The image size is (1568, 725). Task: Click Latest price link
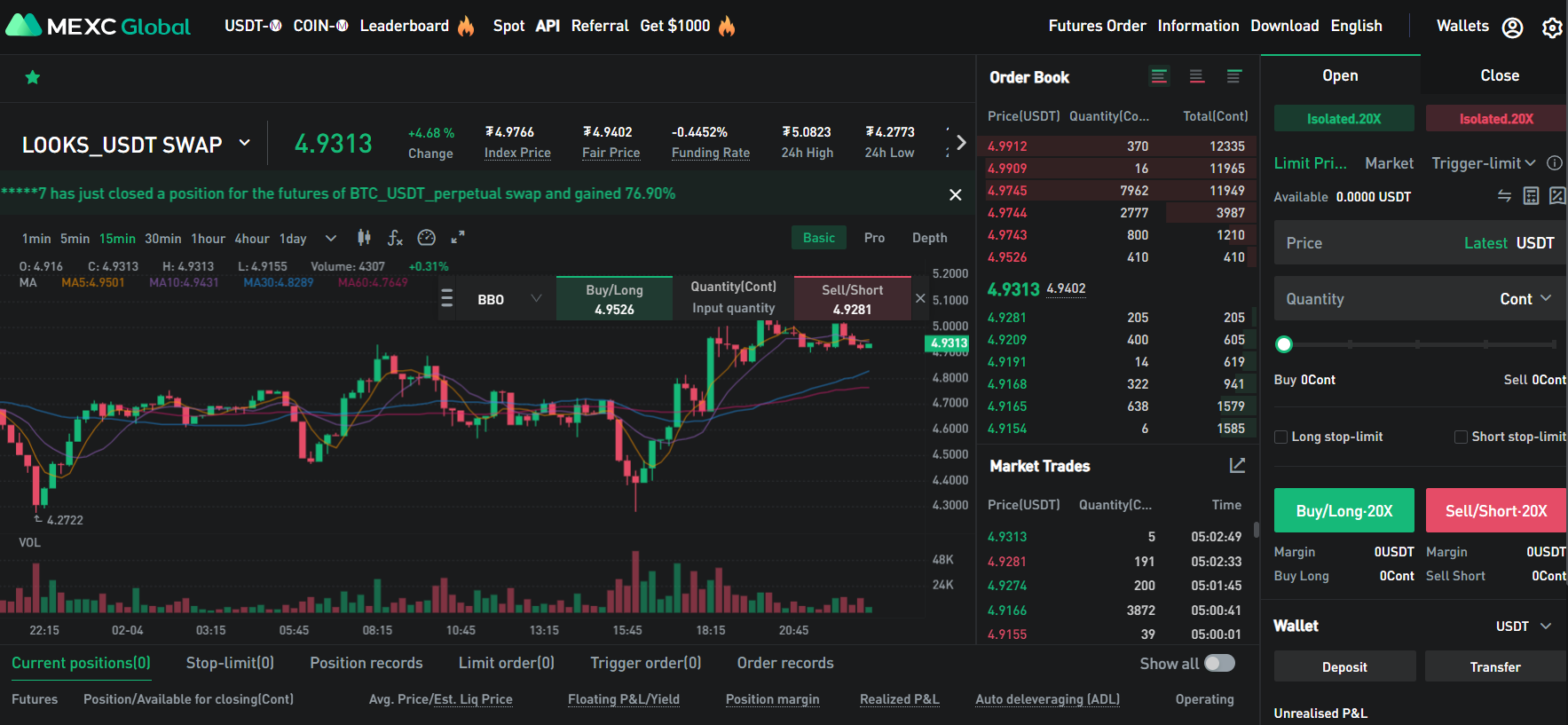click(1485, 243)
